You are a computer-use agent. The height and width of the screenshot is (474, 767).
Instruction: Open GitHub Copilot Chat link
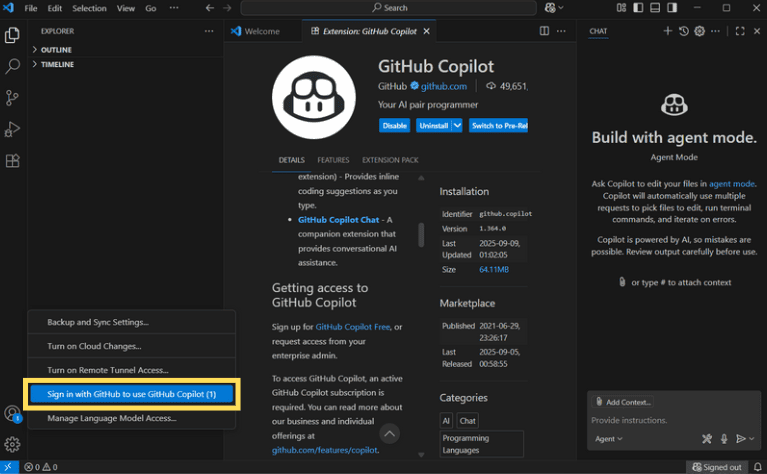coord(338,220)
